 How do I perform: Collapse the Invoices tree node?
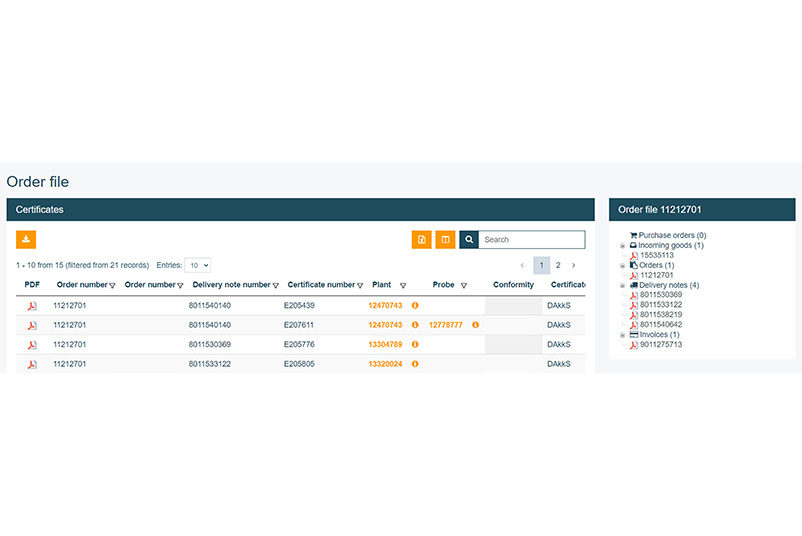click(623, 335)
